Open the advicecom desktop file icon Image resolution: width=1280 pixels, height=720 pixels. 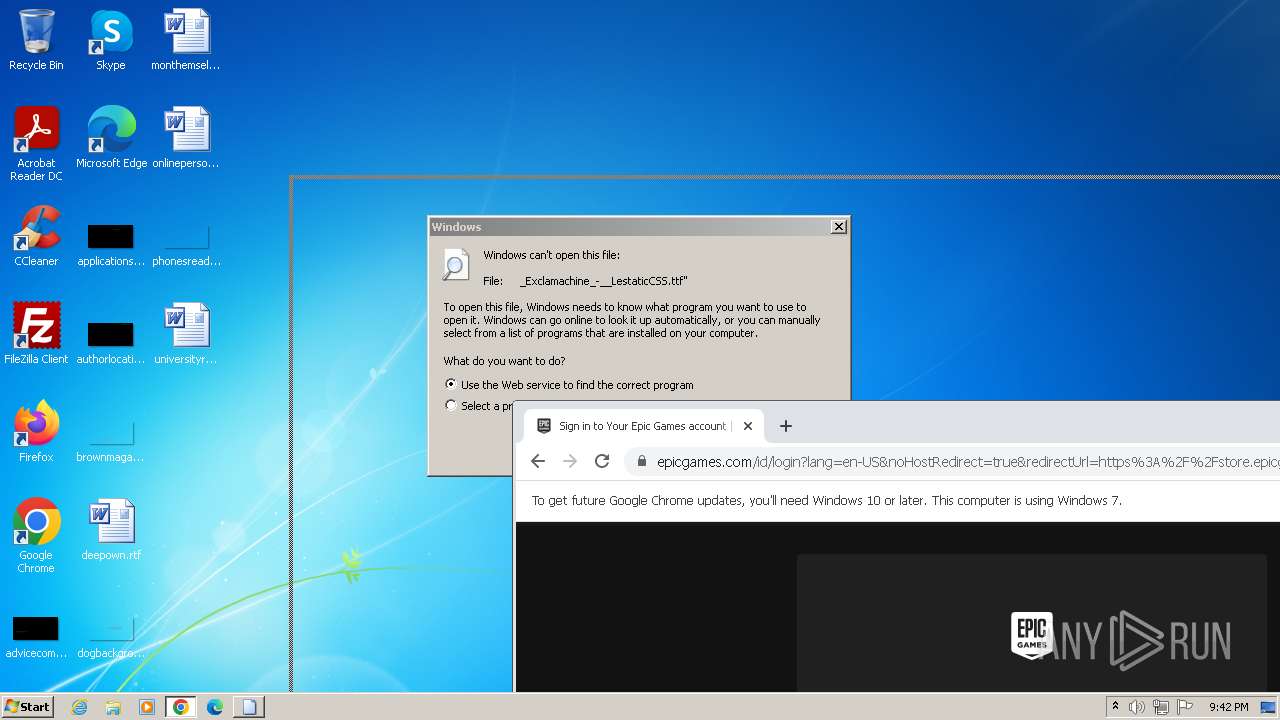pyautogui.click(x=36, y=638)
